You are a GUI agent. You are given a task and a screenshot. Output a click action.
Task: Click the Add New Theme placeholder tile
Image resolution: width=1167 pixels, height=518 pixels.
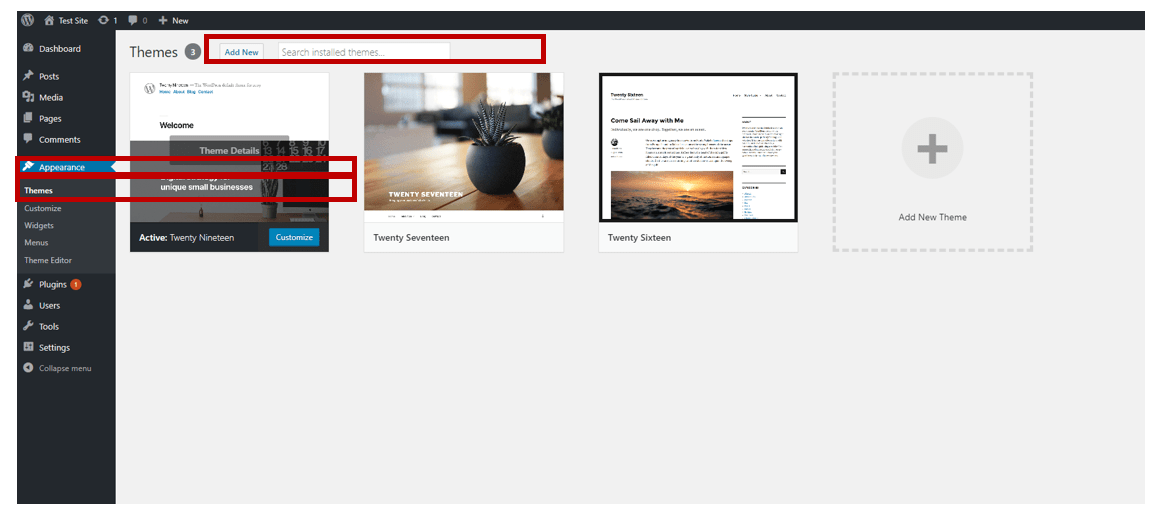pyautogui.click(x=932, y=162)
